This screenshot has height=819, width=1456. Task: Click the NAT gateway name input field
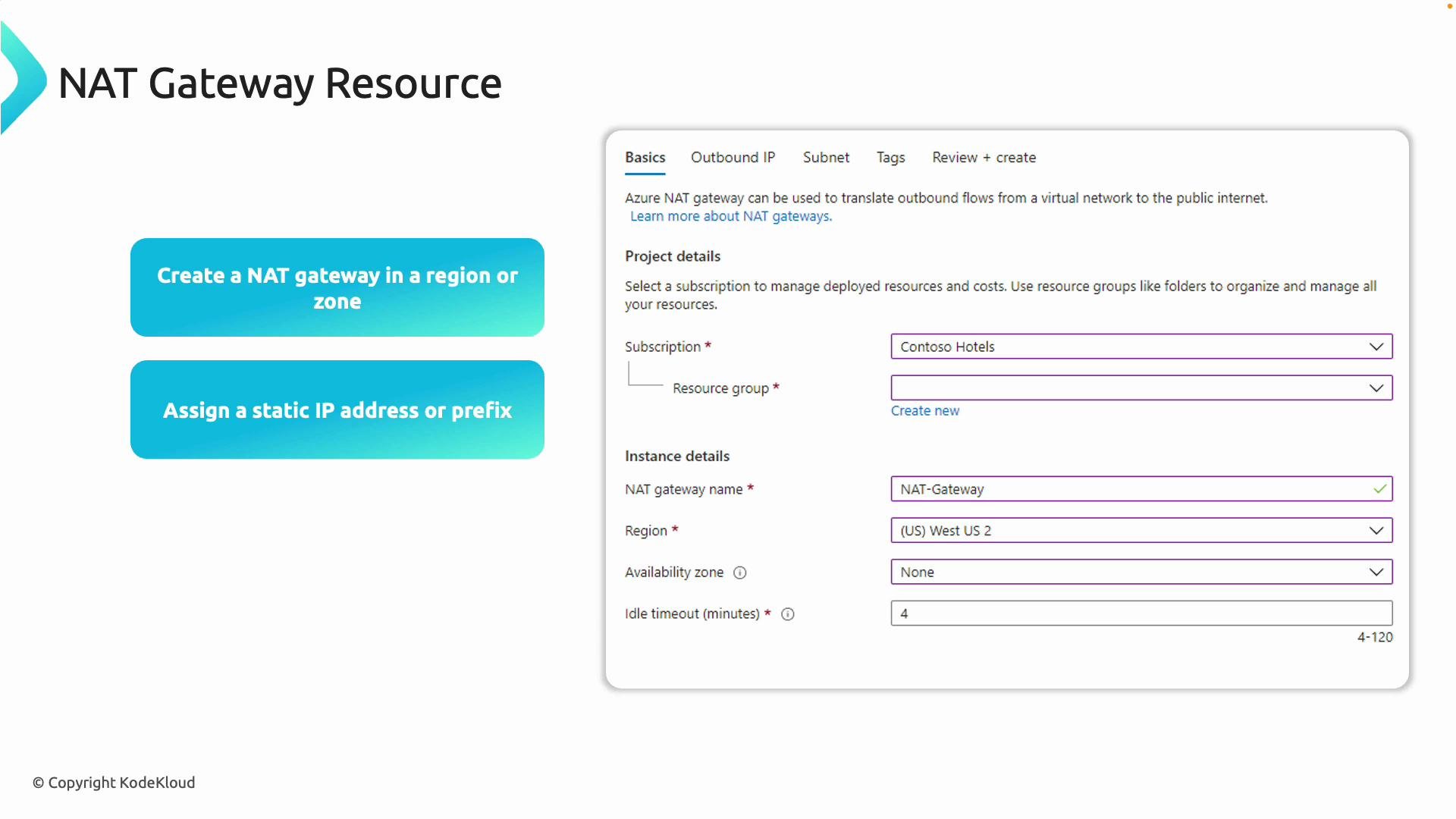coord(1141,489)
